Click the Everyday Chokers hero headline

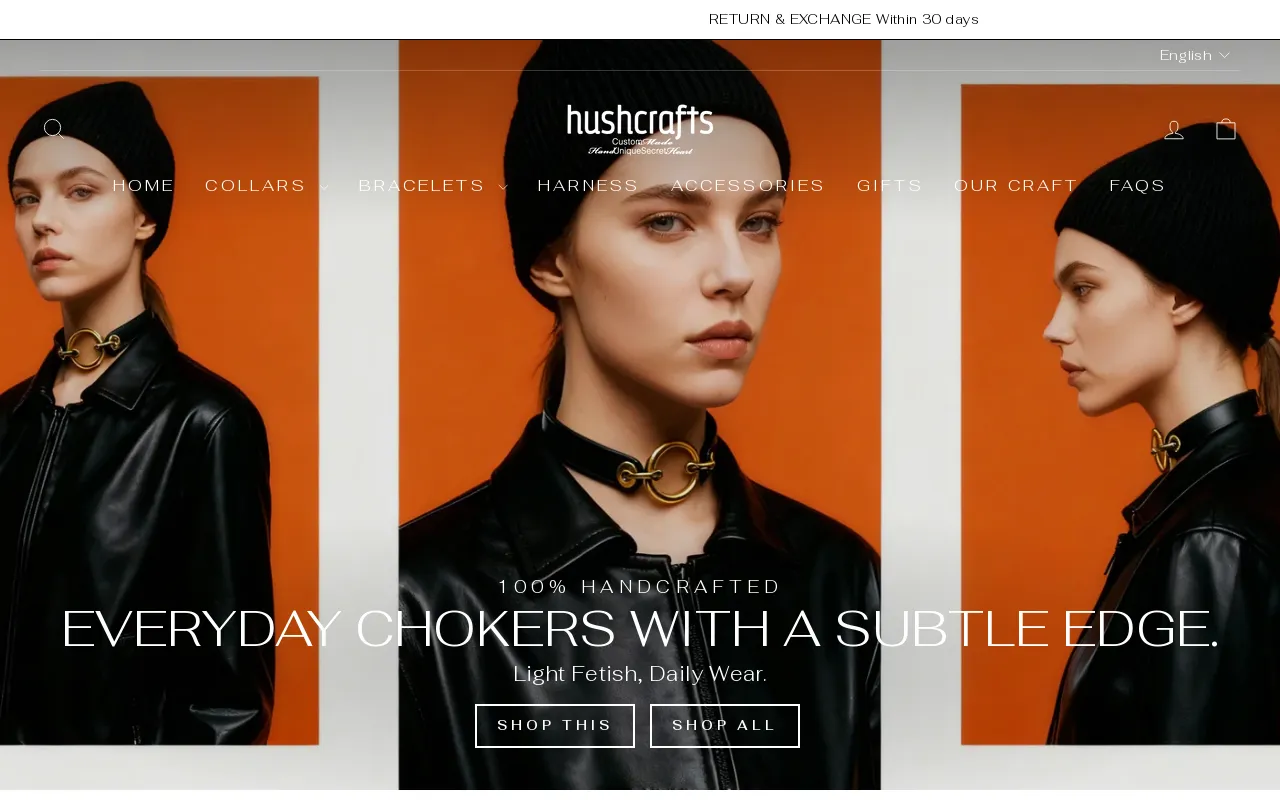tap(640, 630)
